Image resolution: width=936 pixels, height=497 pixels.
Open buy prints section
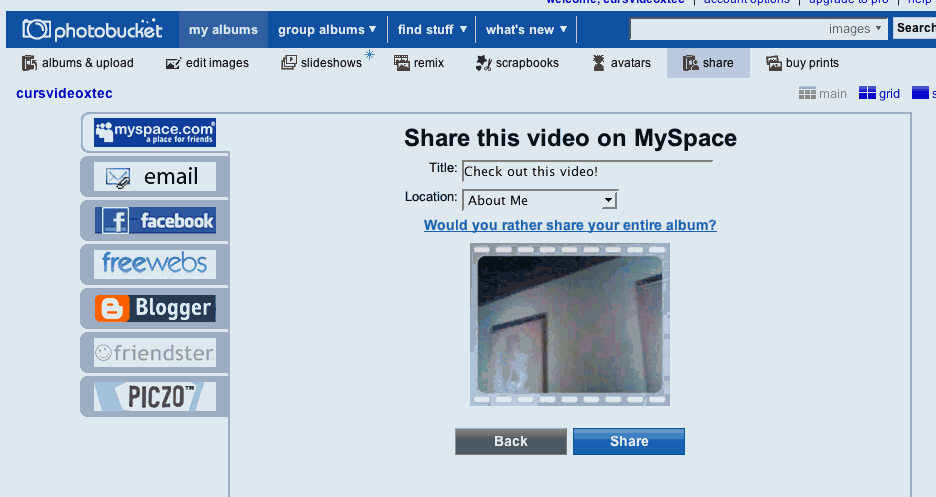pos(802,63)
